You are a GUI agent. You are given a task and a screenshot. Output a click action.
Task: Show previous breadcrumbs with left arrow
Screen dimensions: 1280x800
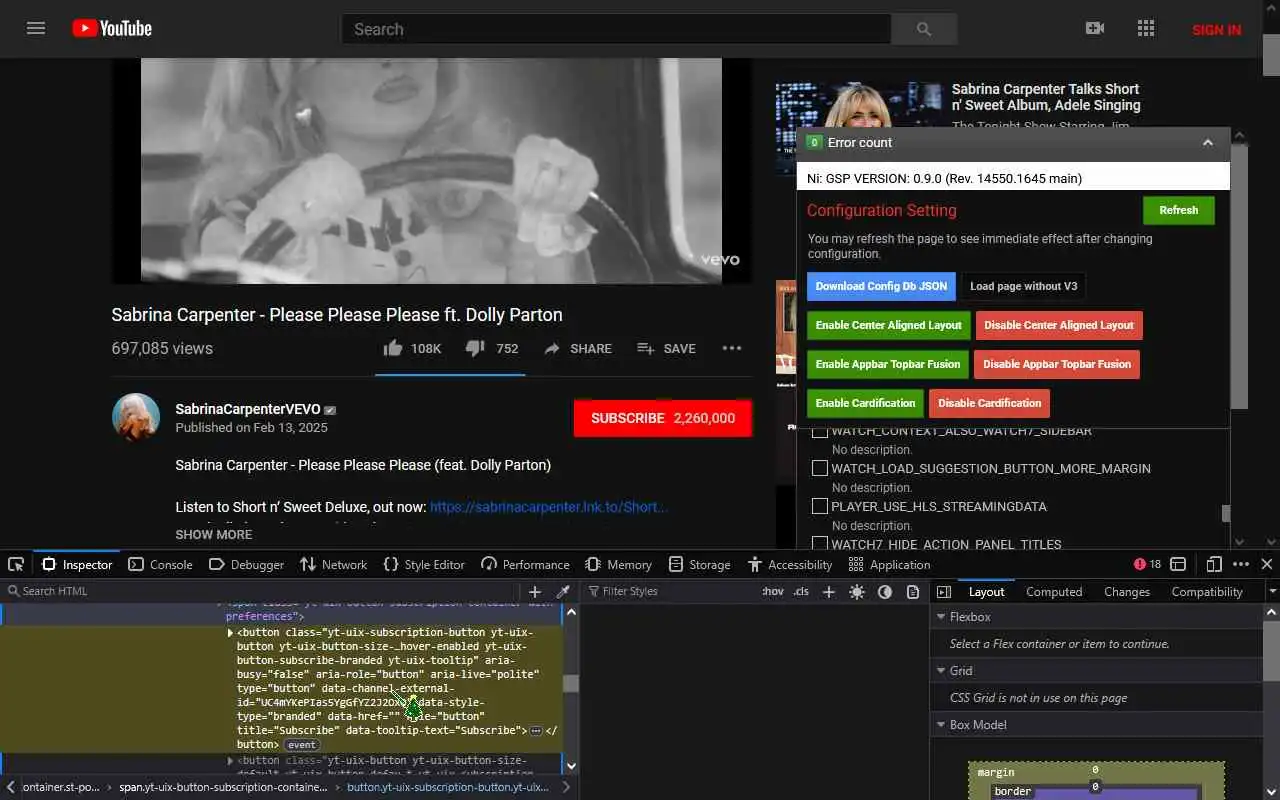[10, 787]
